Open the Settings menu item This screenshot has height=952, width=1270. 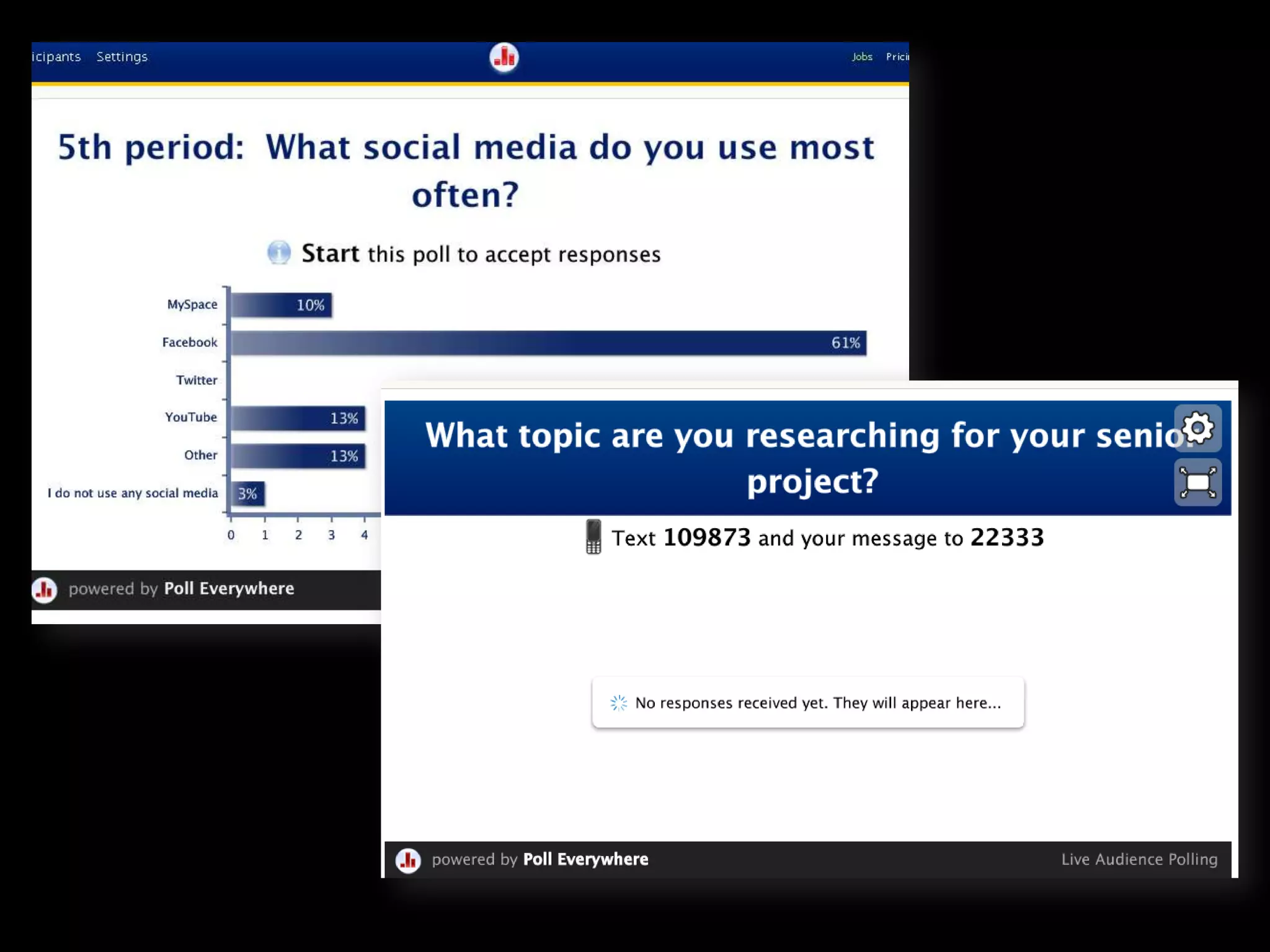click(122, 56)
